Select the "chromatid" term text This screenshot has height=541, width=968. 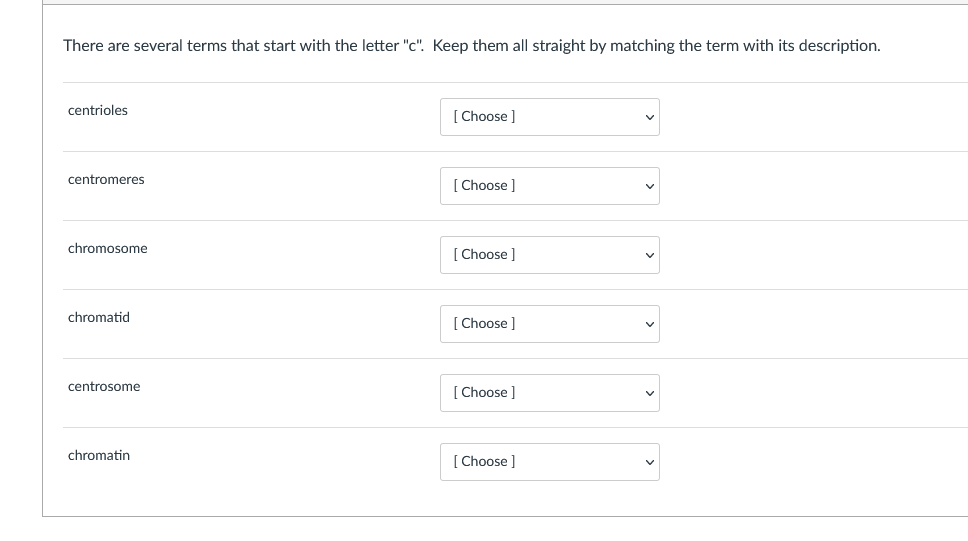coord(99,318)
